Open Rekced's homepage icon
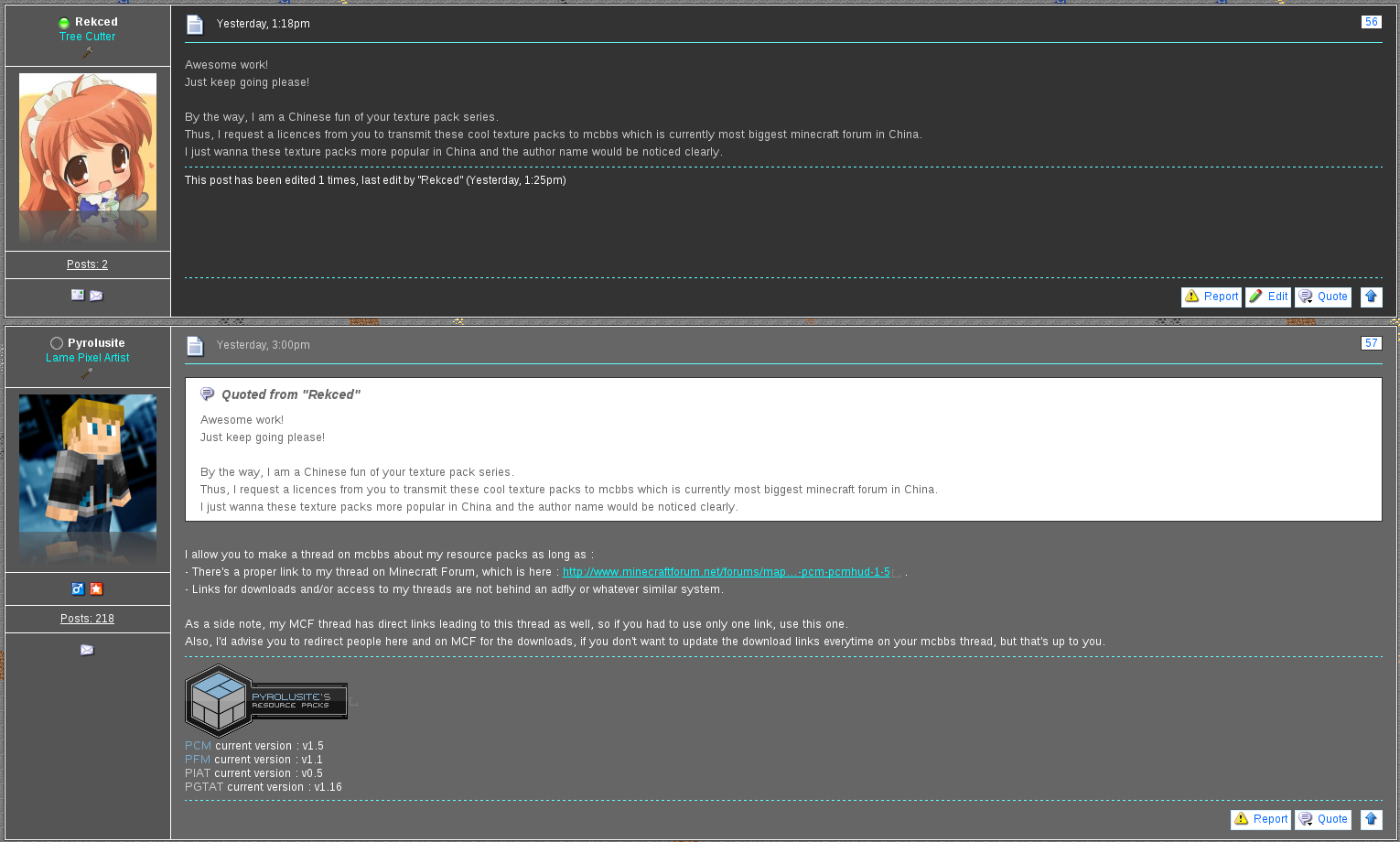1400x842 pixels. click(x=78, y=295)
